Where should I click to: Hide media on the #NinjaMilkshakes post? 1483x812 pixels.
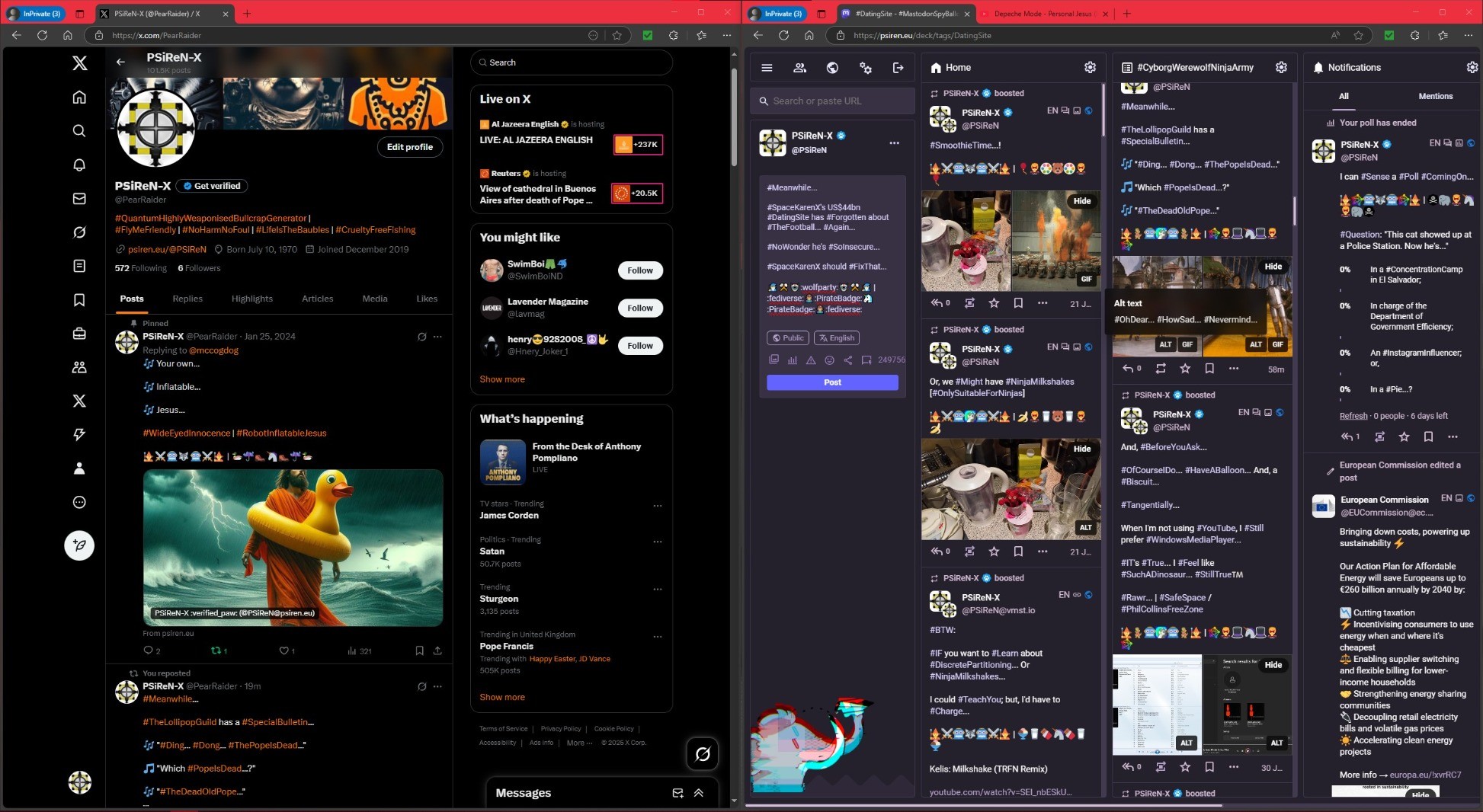tap(1082, 449)
